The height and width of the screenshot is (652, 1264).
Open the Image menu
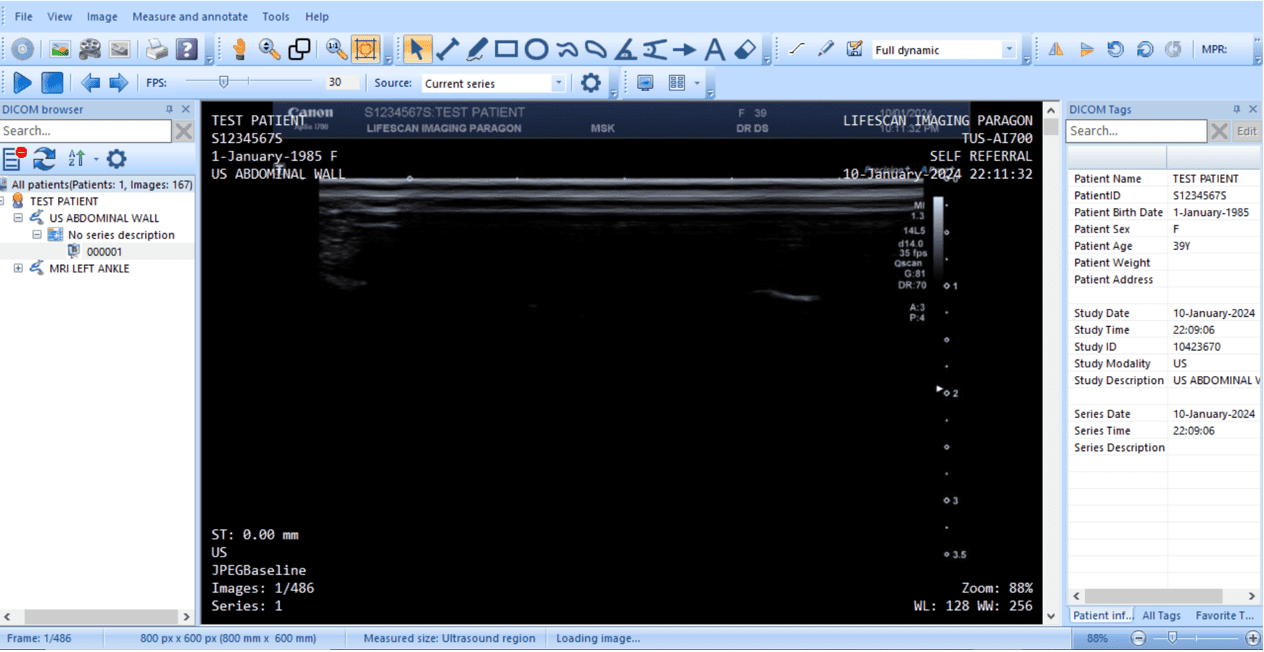click(x=102, y=17)
